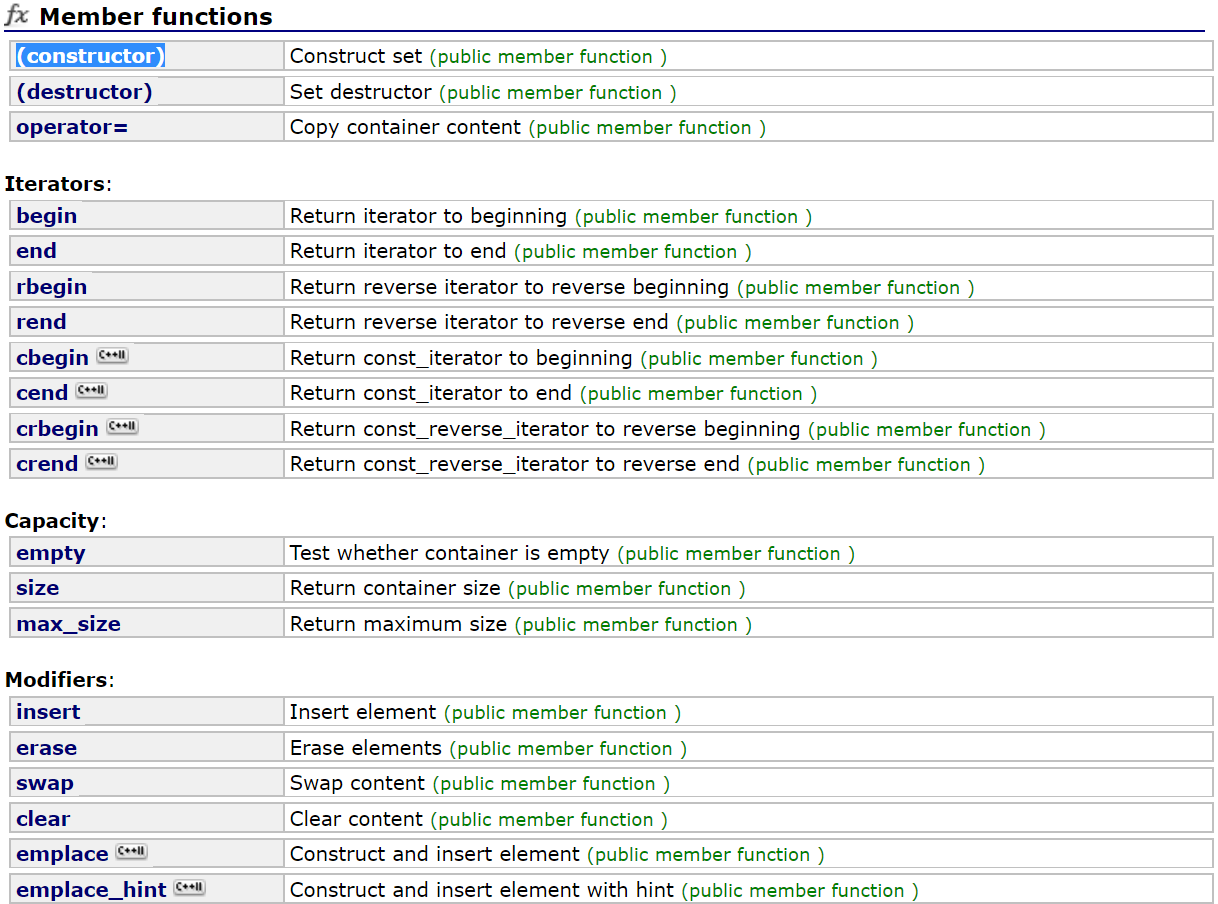Click 'Return const_iterator to end' text
Image resolution: width=1218 pixels, height=904 pixels.
point(432,393)
